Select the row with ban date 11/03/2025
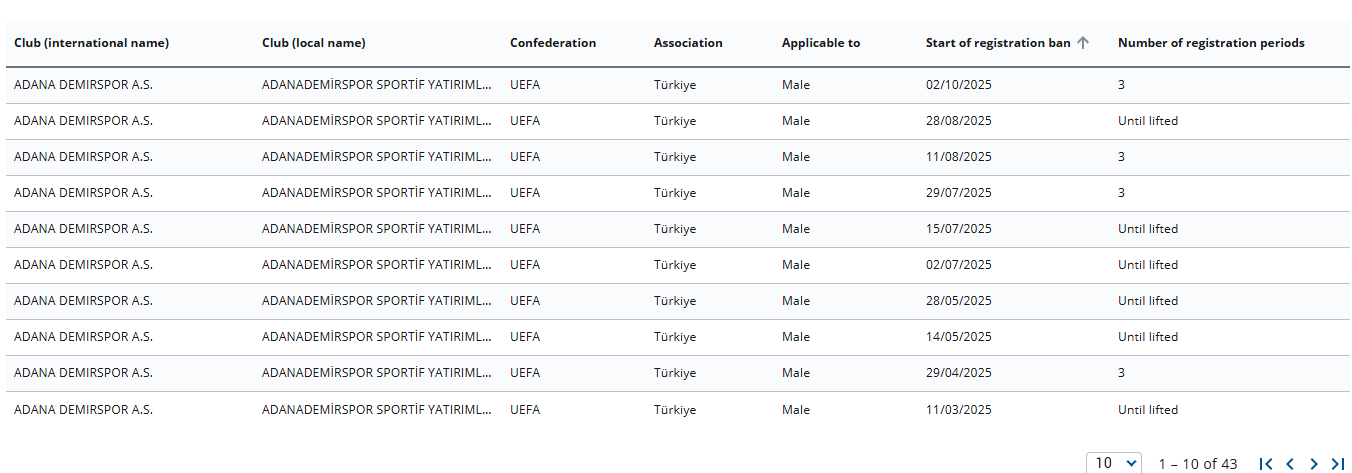1352x473 pixels. coord(958,410)
